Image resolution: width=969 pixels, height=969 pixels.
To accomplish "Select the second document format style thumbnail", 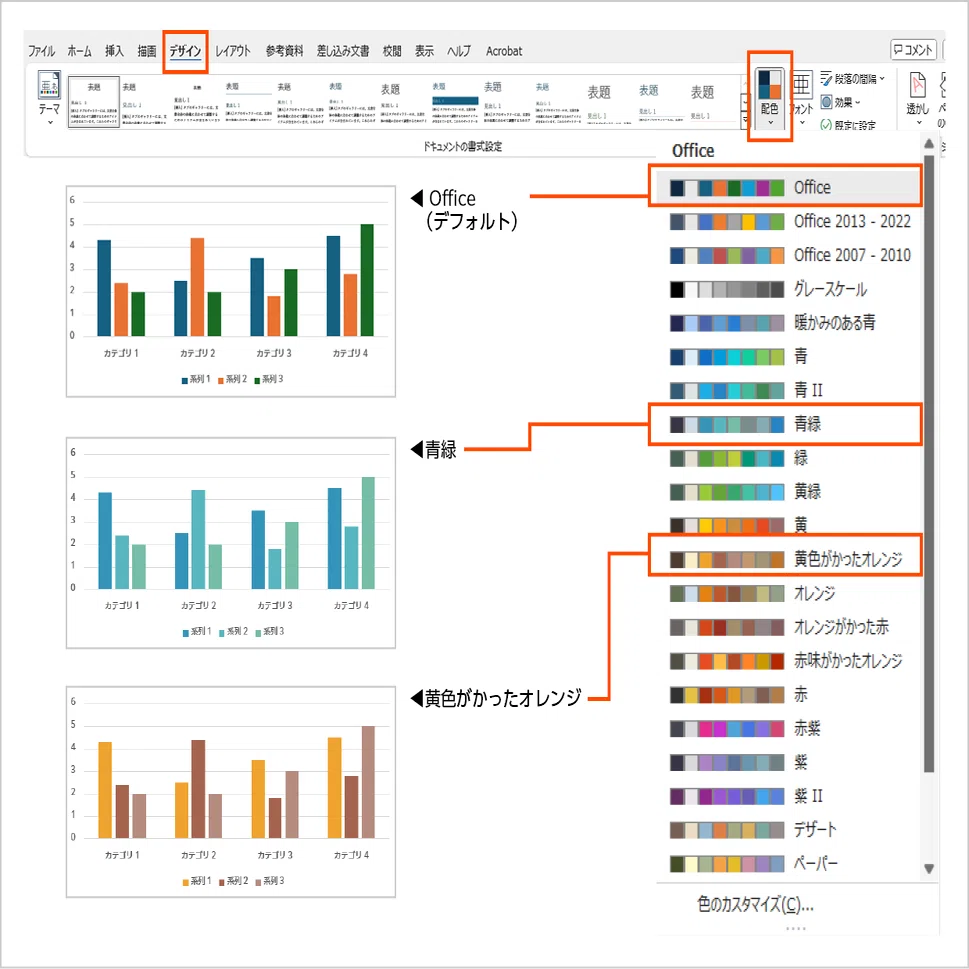I will [x=145, y=101].
